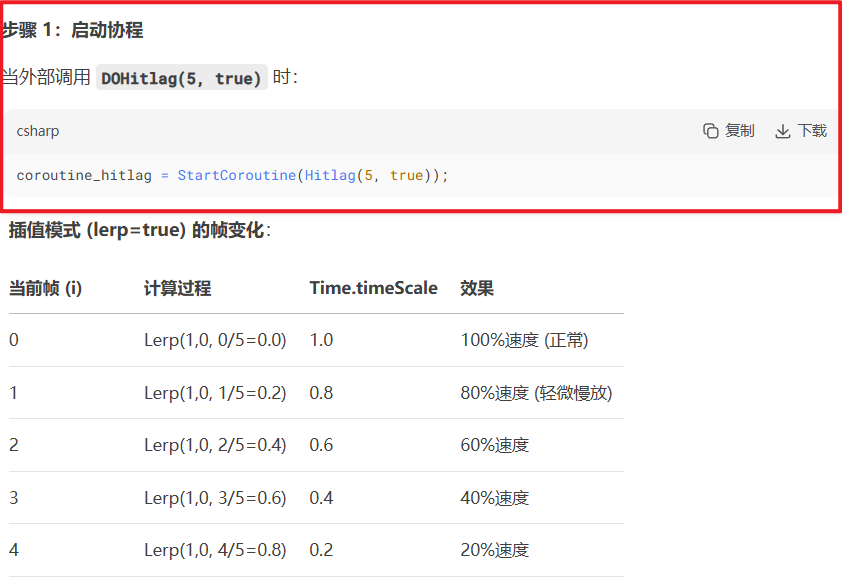Click cell 40%速度
Viewport: 842px width, 577px height.
pos(495,498)
